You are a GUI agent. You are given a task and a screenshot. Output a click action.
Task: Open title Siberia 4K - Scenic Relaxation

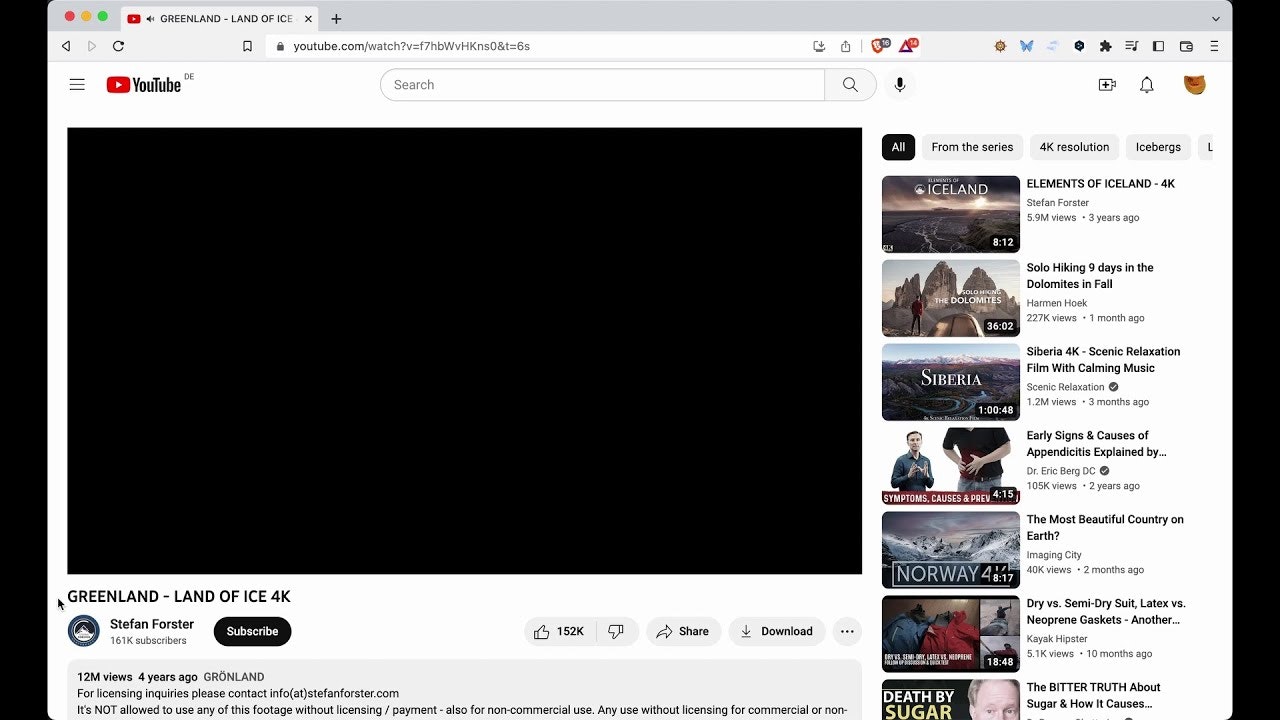click(x=1103, y=360)
